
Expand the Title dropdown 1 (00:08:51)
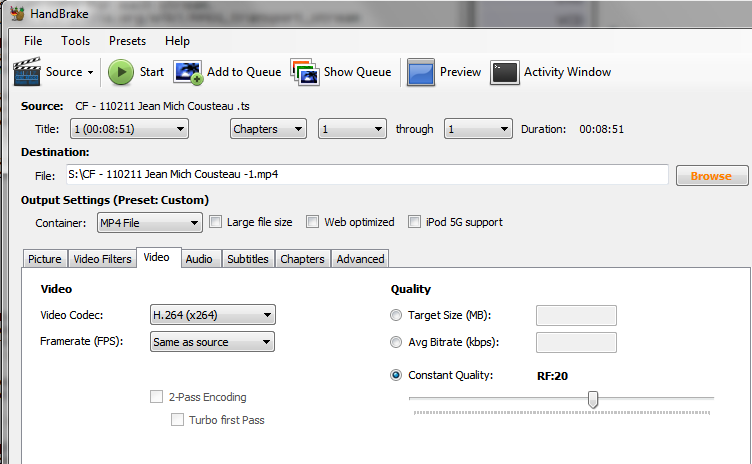coord(129,129)
